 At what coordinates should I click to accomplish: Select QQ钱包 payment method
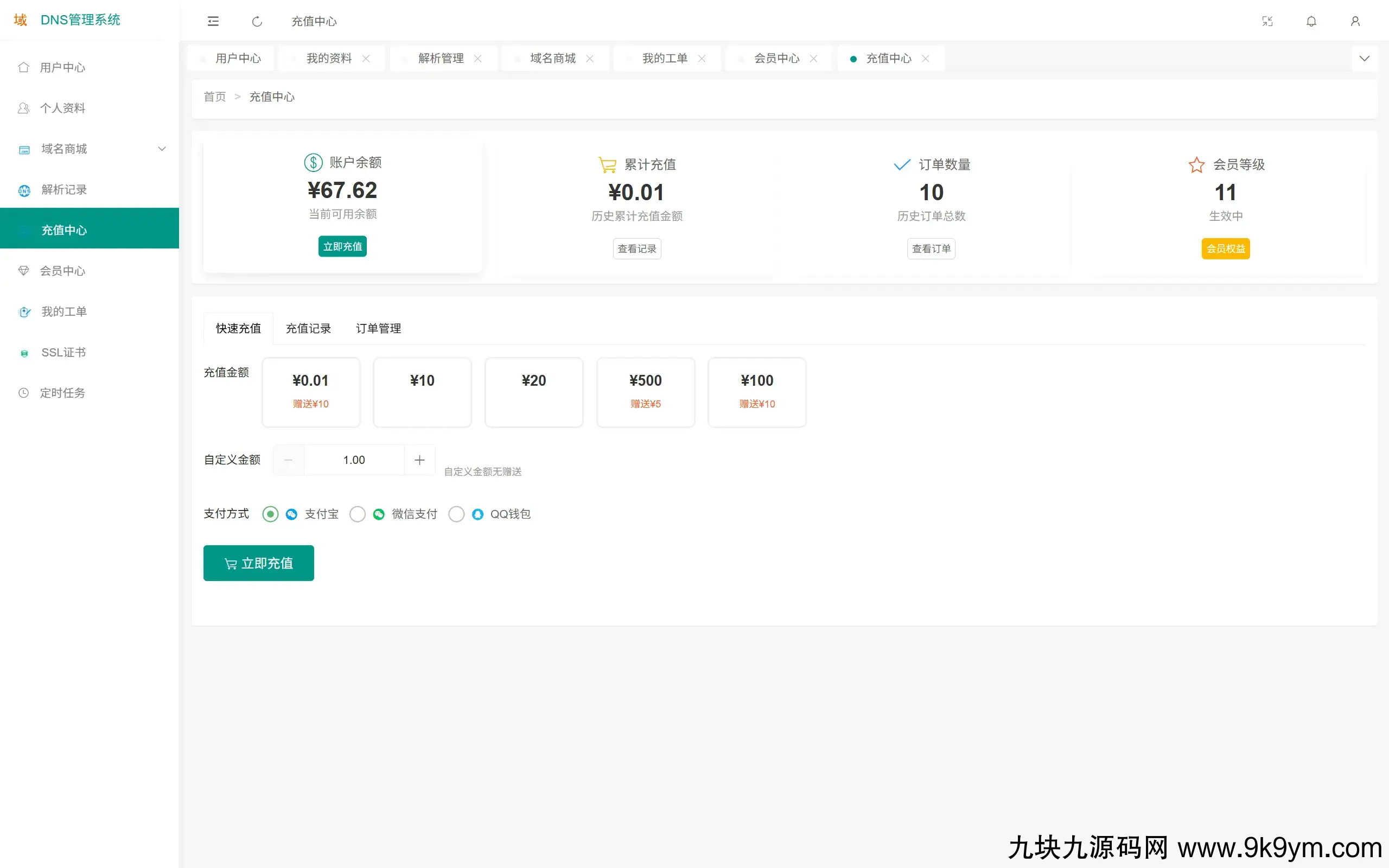point(456,514)
